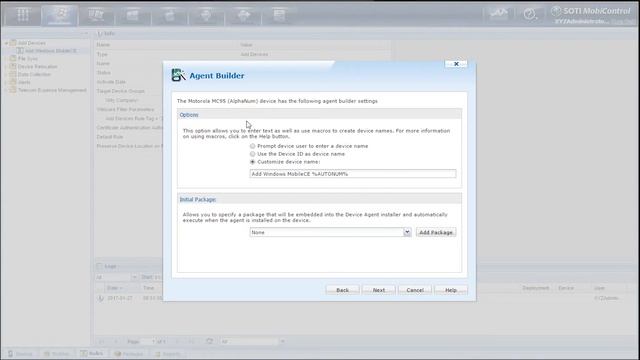This screenshot has height=360, width=640.
Task: Switch to the Rules tab at bottom
Action: tap(92, 353)
